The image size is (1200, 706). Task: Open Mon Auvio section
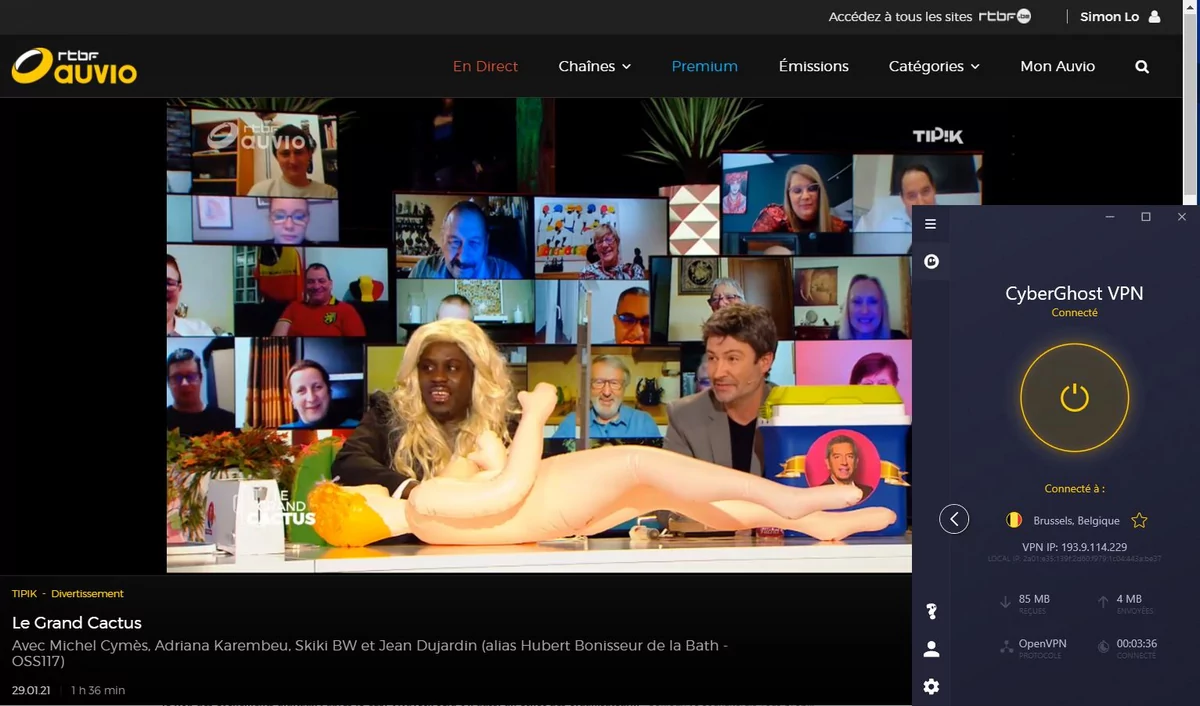click(1057, 67)
